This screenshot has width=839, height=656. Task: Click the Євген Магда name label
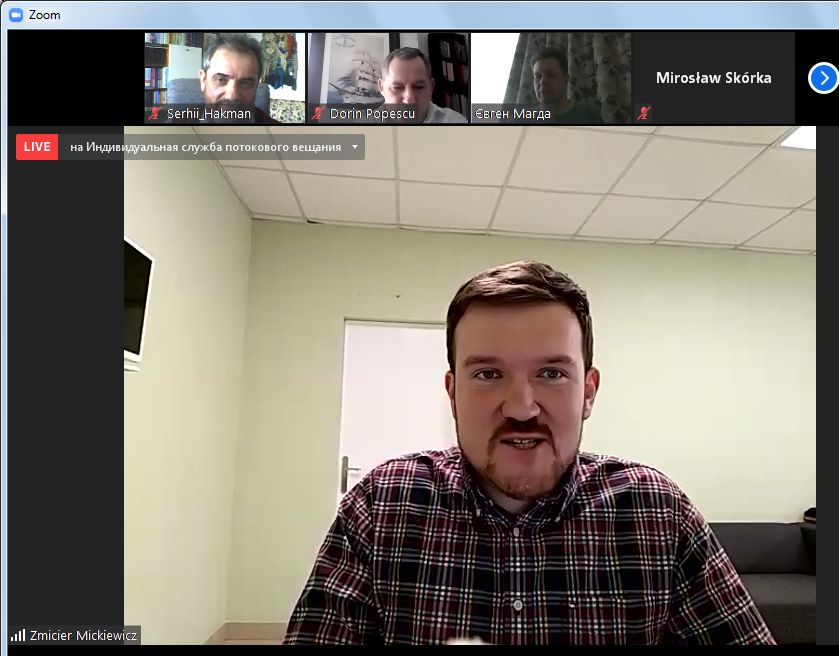[512, 114]
